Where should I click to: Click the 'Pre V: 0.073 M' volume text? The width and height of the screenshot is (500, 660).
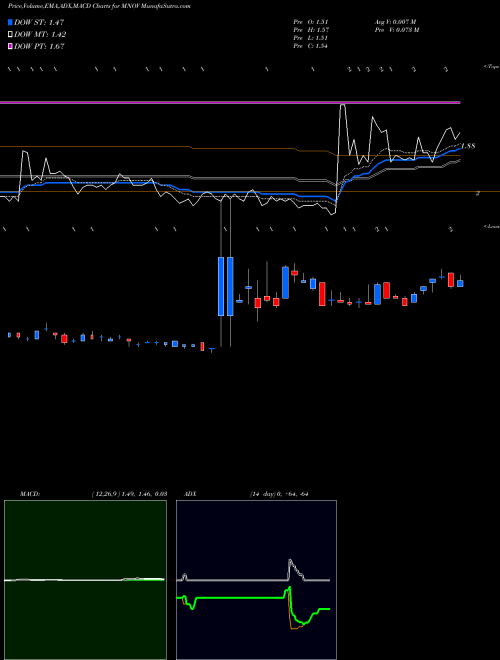pyautogui.click(x=396, y=30)
